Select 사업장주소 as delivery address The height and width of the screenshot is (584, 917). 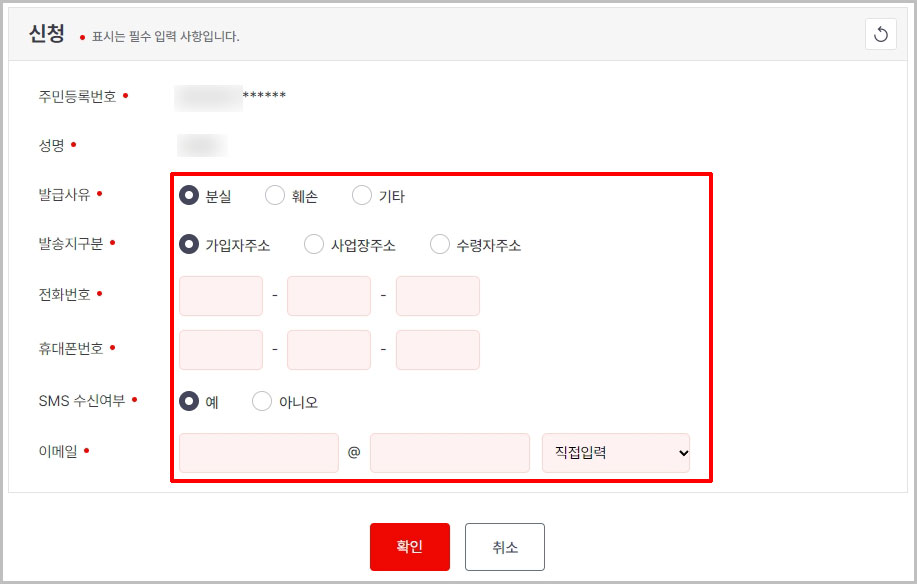point(314,243)
